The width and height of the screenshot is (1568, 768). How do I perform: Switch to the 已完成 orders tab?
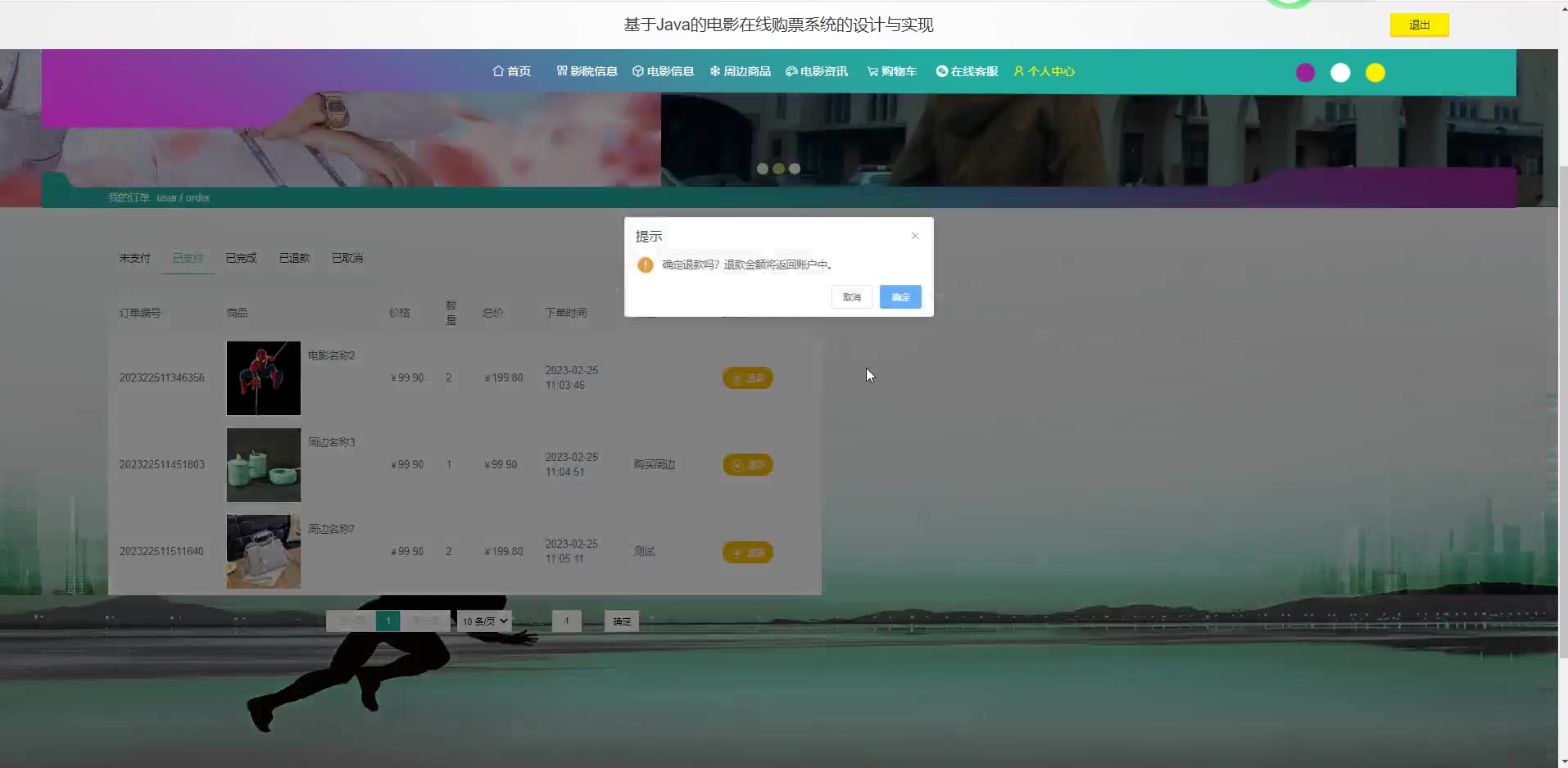[x=242, y=258]
